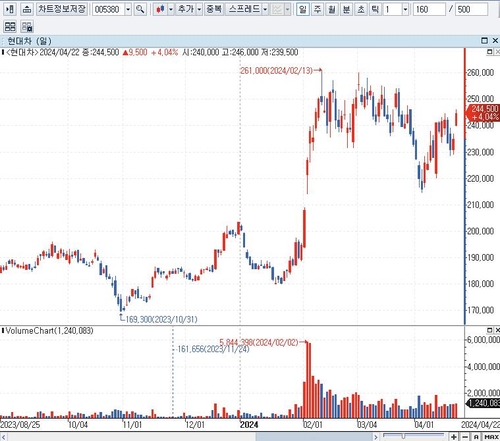Zoom in with the plus icon
500x441 pixels.
click(x=454, y=437)
